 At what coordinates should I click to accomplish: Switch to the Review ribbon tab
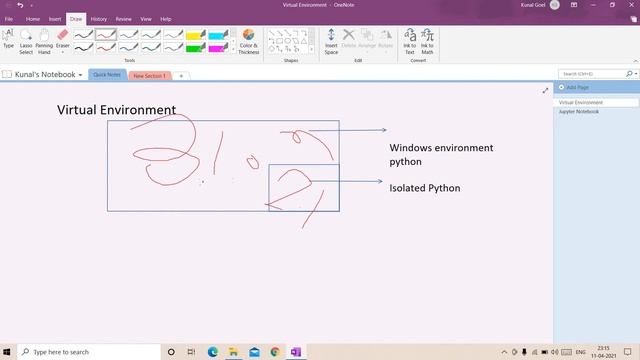click(123, 19)
